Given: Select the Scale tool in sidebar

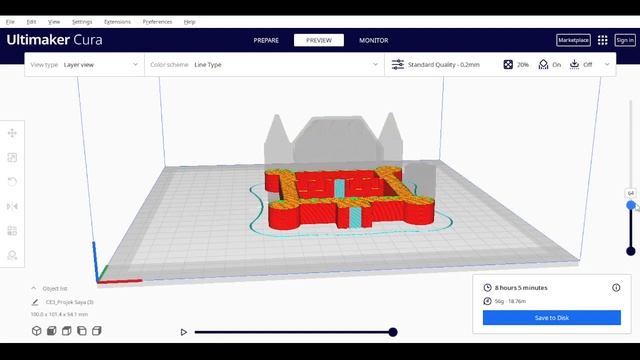Looking at the screenshot, I should tap(12, 158).
